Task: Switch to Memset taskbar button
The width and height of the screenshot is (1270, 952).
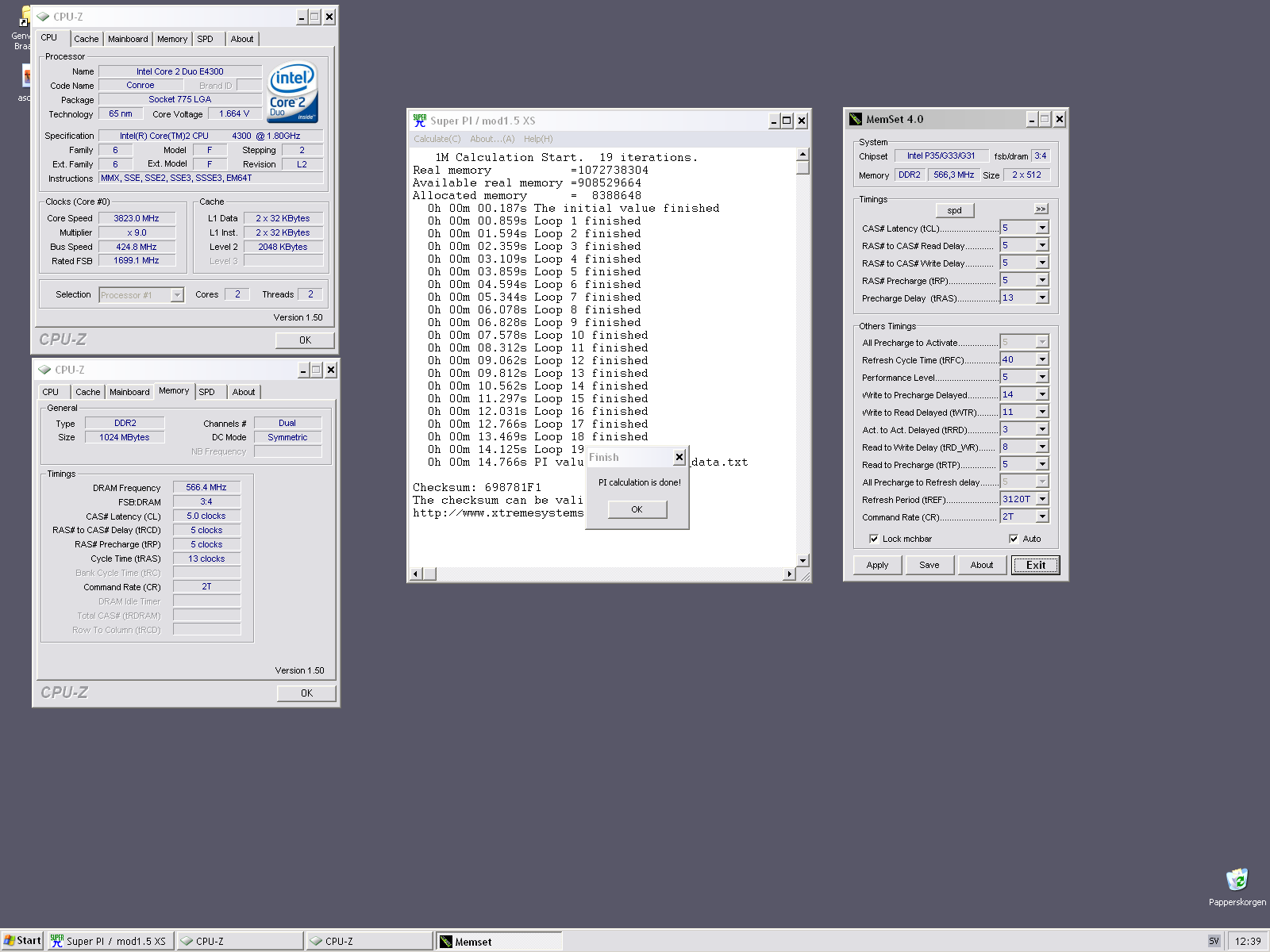Action: coord(499,941)
